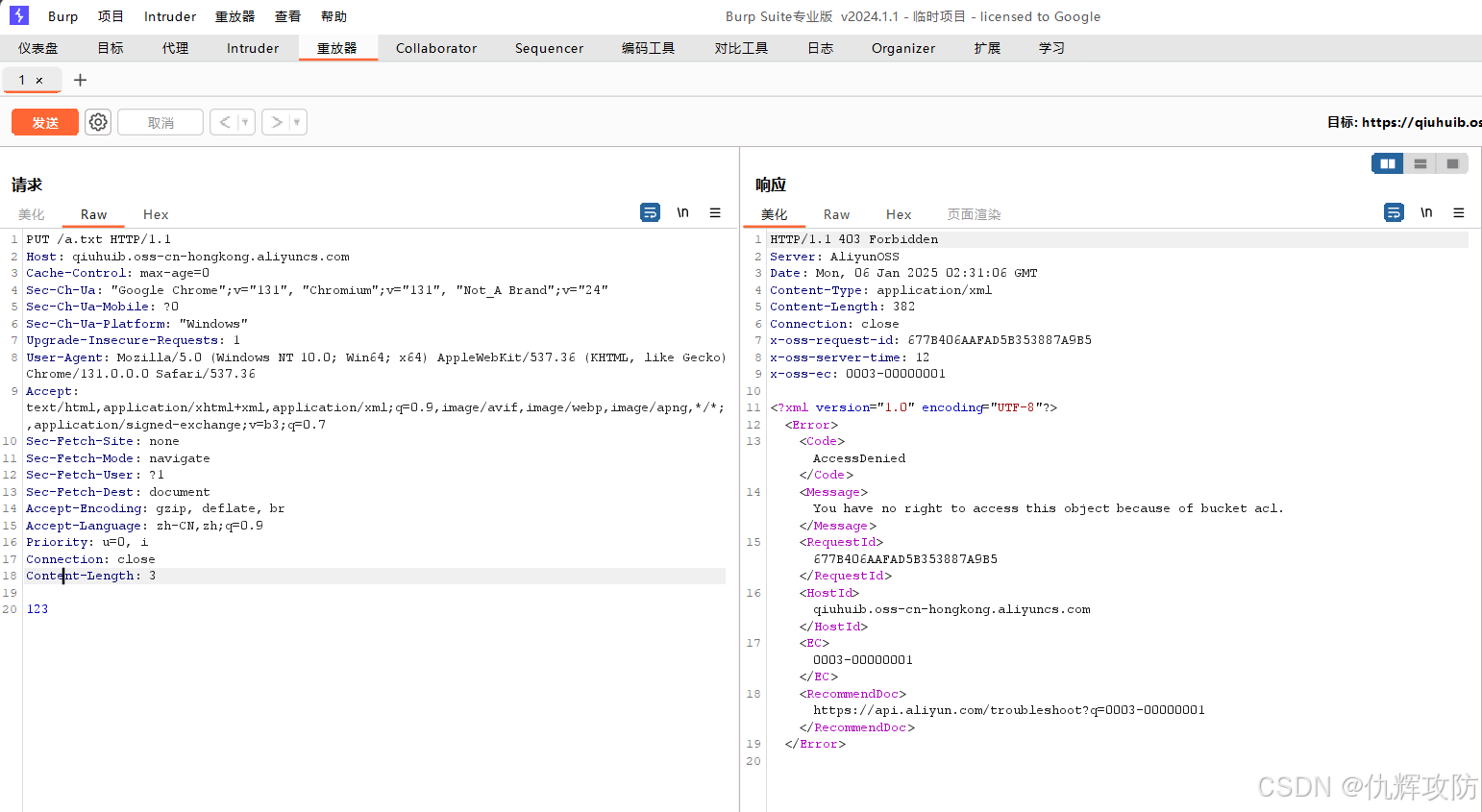Toggle response word-wrap icon
Viewport: 1482px width, 812px height.
[1395, 212]
